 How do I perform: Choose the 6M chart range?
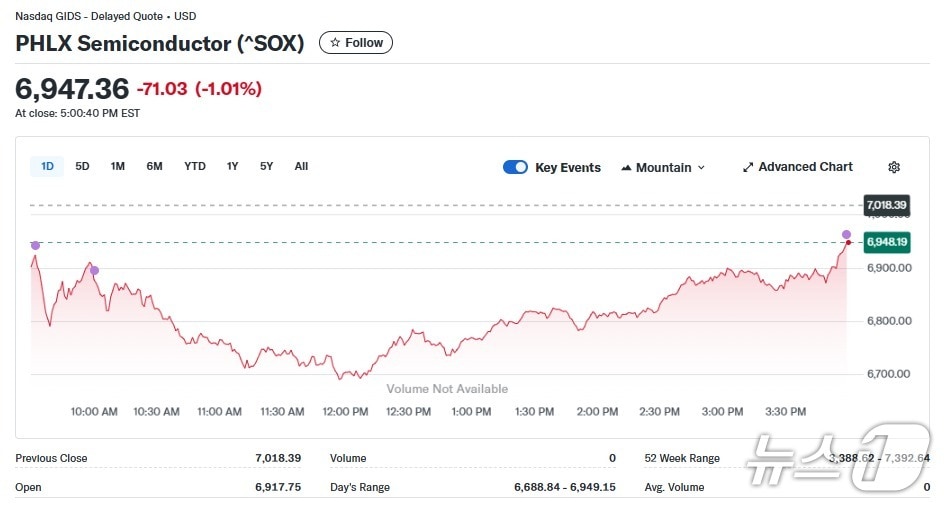pos(154,166)
